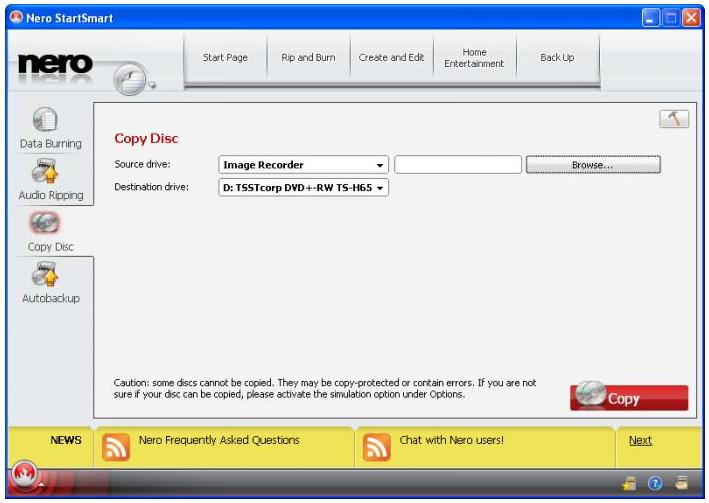Viewport: 709px width, 503px height.
Task: Switch to the Rip and Burn tab
Action: (308, 57)
